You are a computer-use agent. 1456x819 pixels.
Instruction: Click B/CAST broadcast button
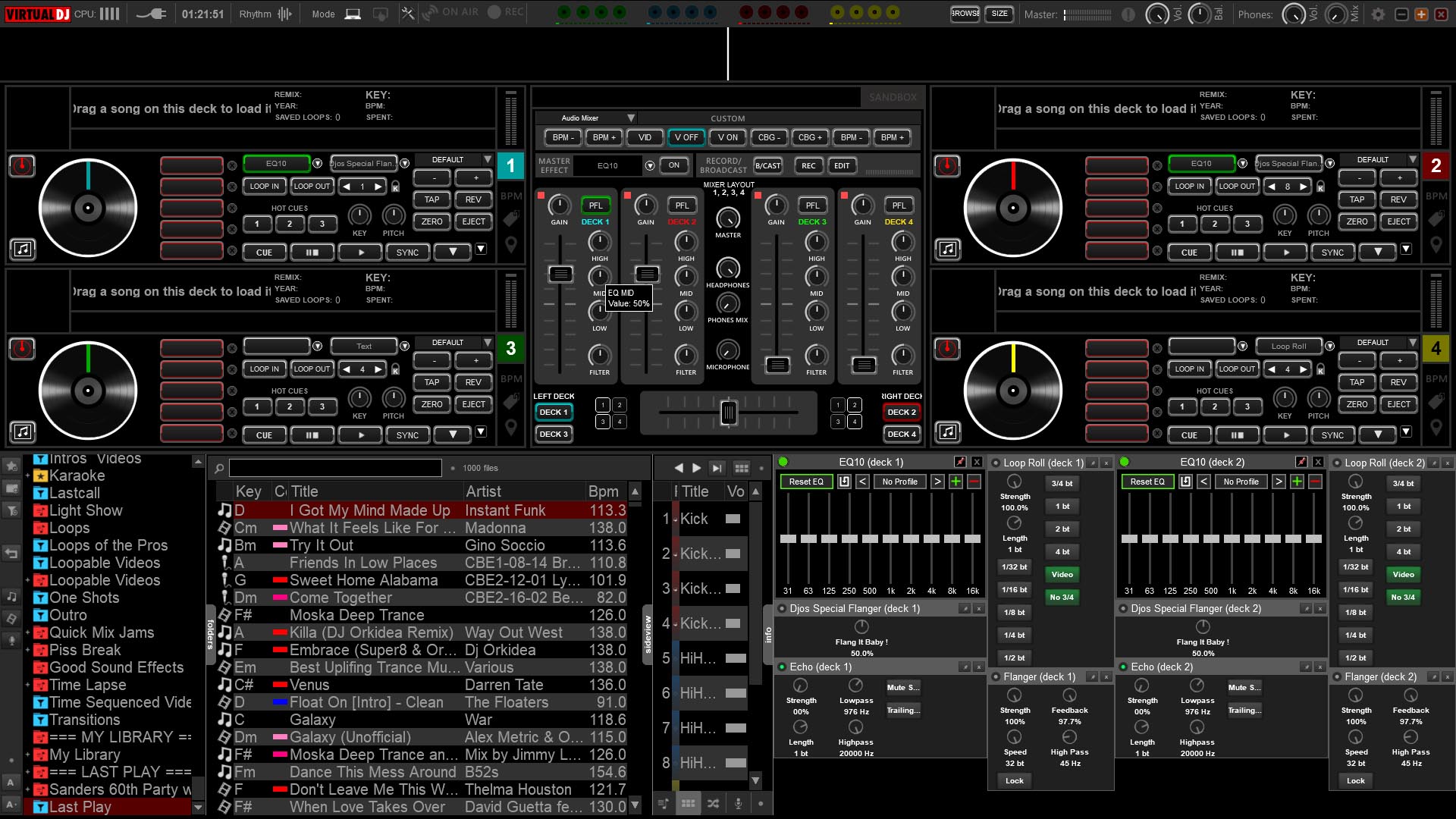pos(767,166)
